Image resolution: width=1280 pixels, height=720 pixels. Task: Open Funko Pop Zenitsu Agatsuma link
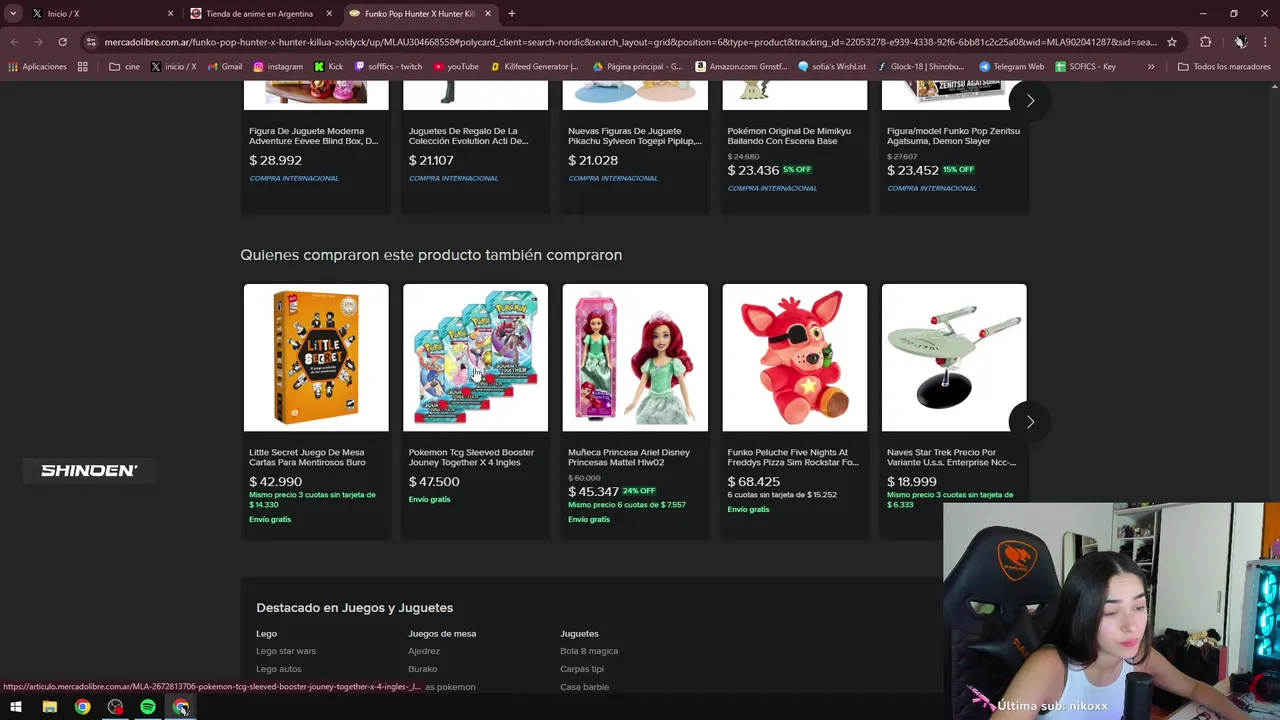click(x=953, y=136)
